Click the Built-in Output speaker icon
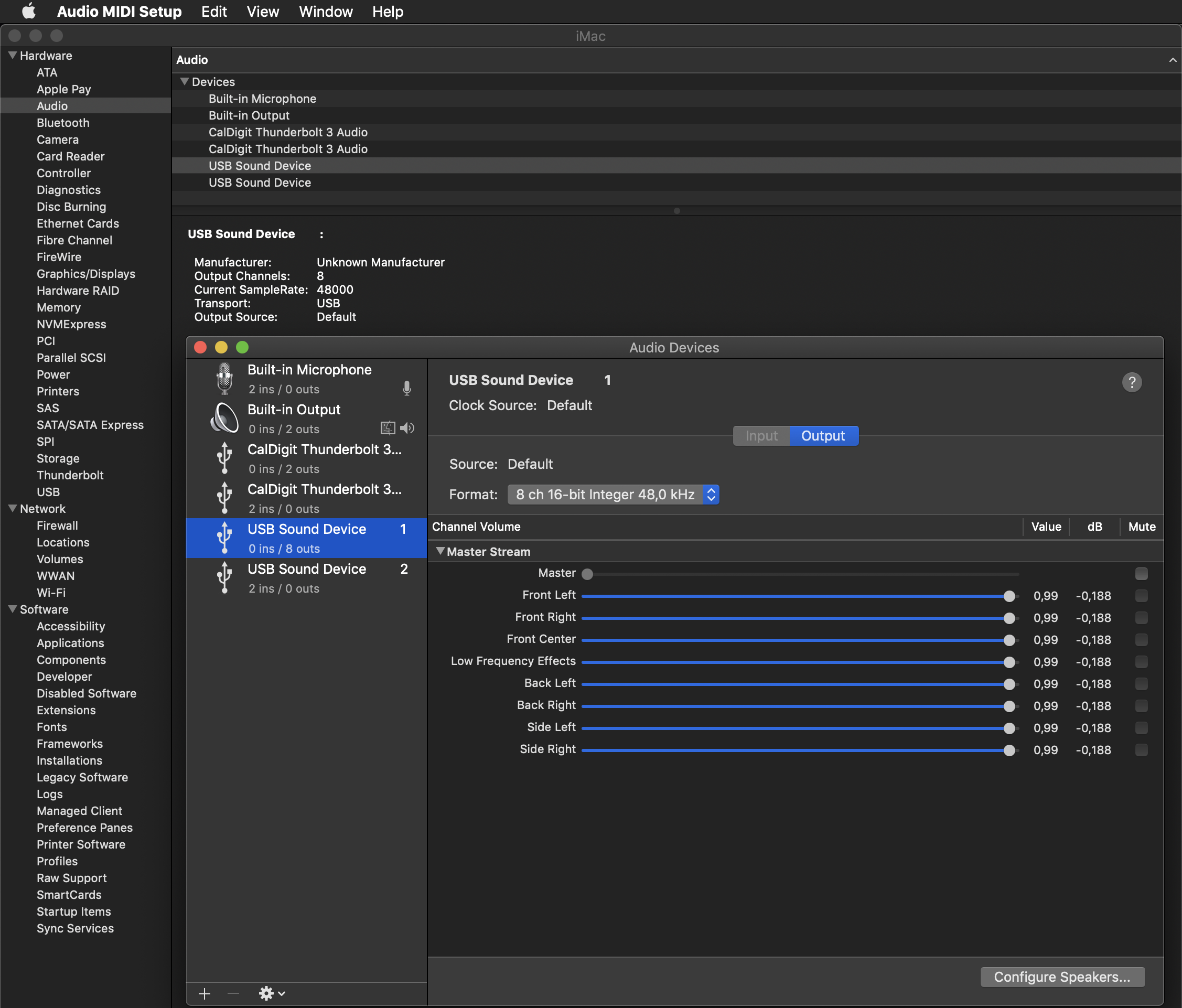The width and height of the screenshot is (1182, 1008). pos(225,418)
